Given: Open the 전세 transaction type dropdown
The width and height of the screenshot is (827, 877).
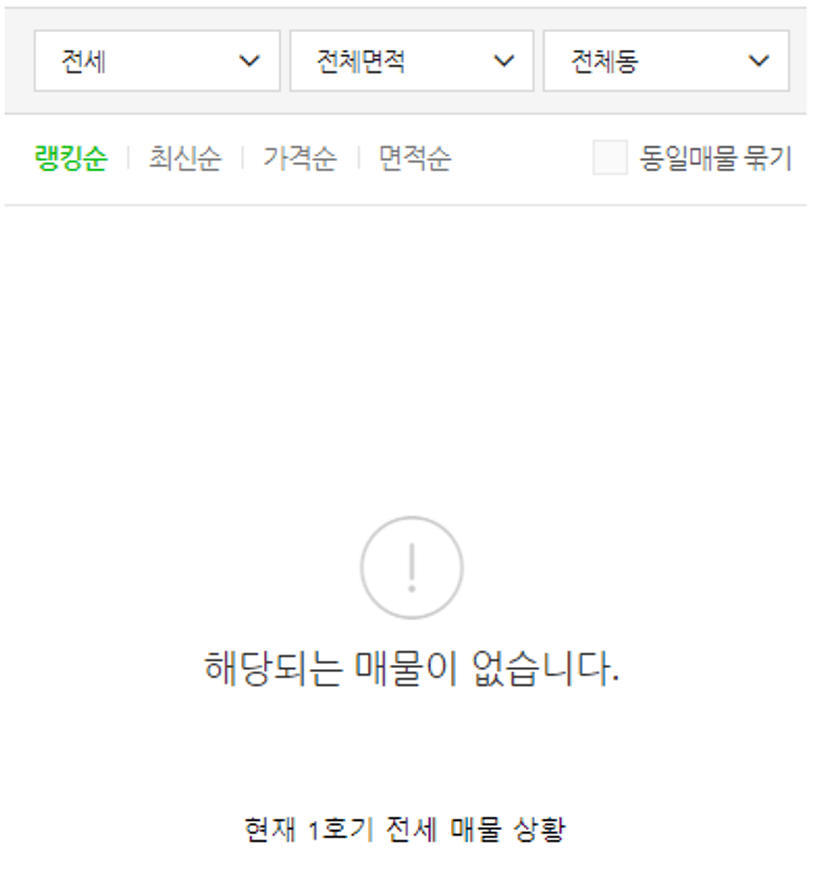Looking at the screenshot, I should coord(157,61).
